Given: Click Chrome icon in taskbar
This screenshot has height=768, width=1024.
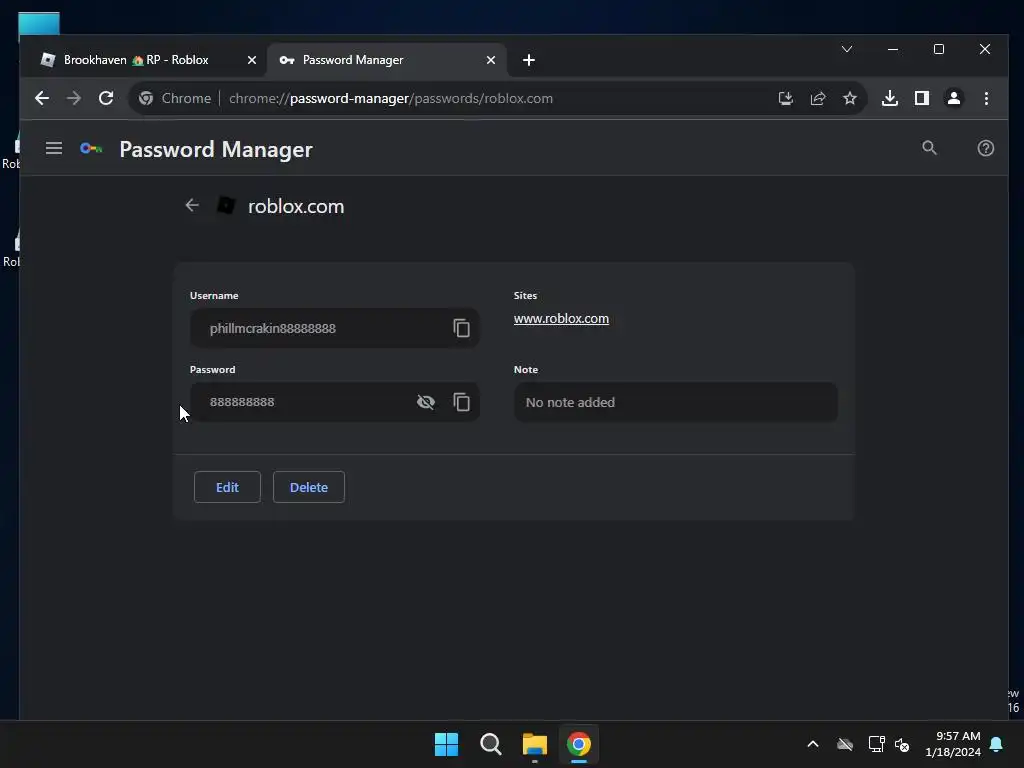Looking at the screenshot, I should [579, 744].
